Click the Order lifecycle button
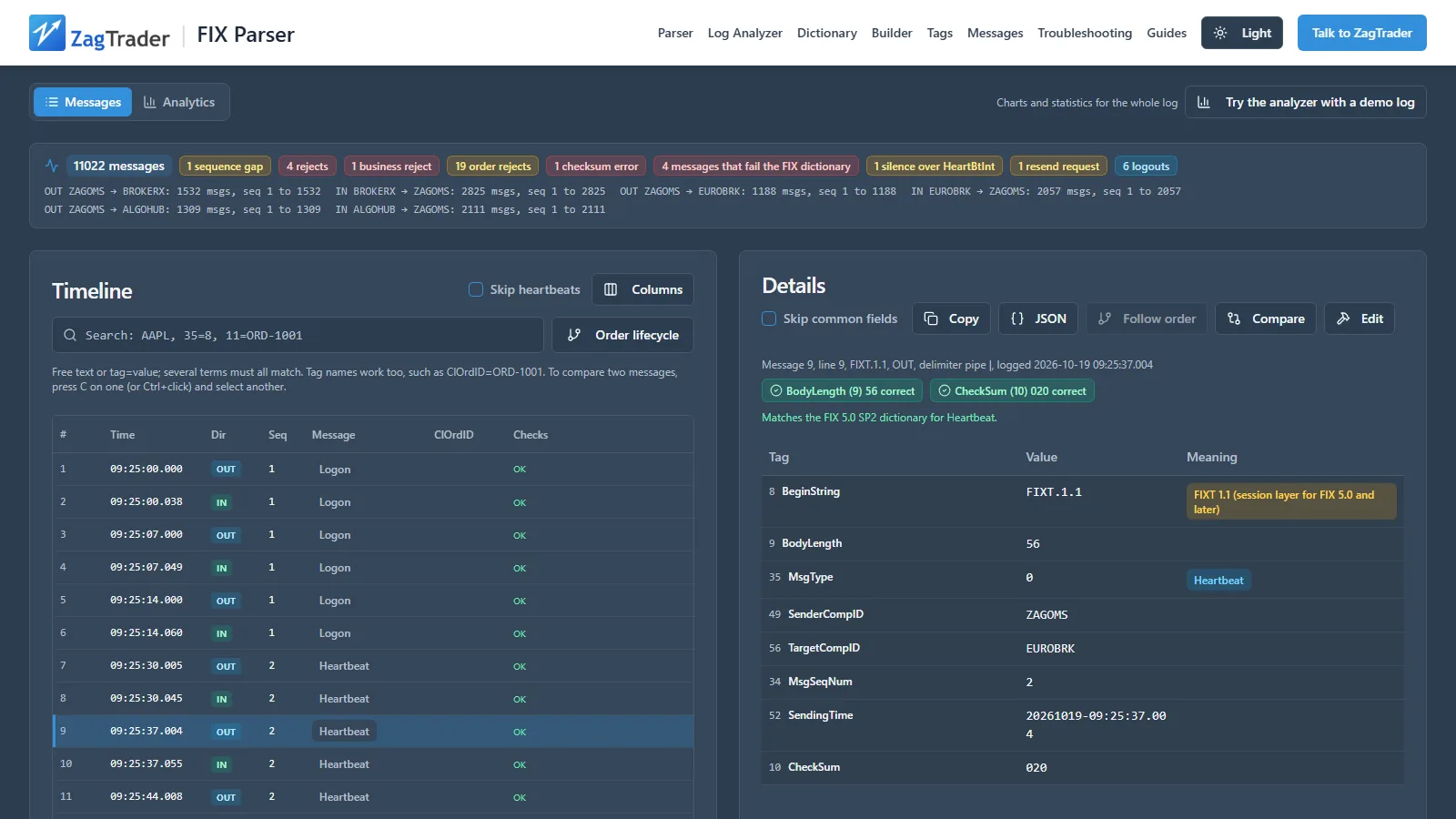Screen dimensions: 1456x819 (622, 335)
